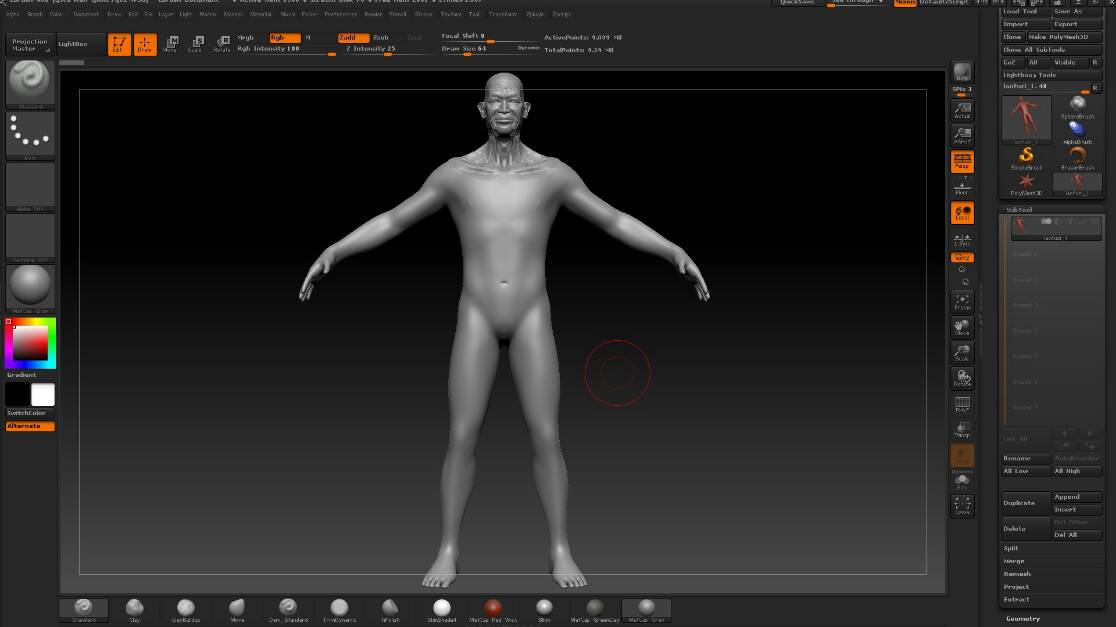Screen dimensions: 1116x627
Task: Toggle the Floor grid button
Action: (x=962, y=187)
